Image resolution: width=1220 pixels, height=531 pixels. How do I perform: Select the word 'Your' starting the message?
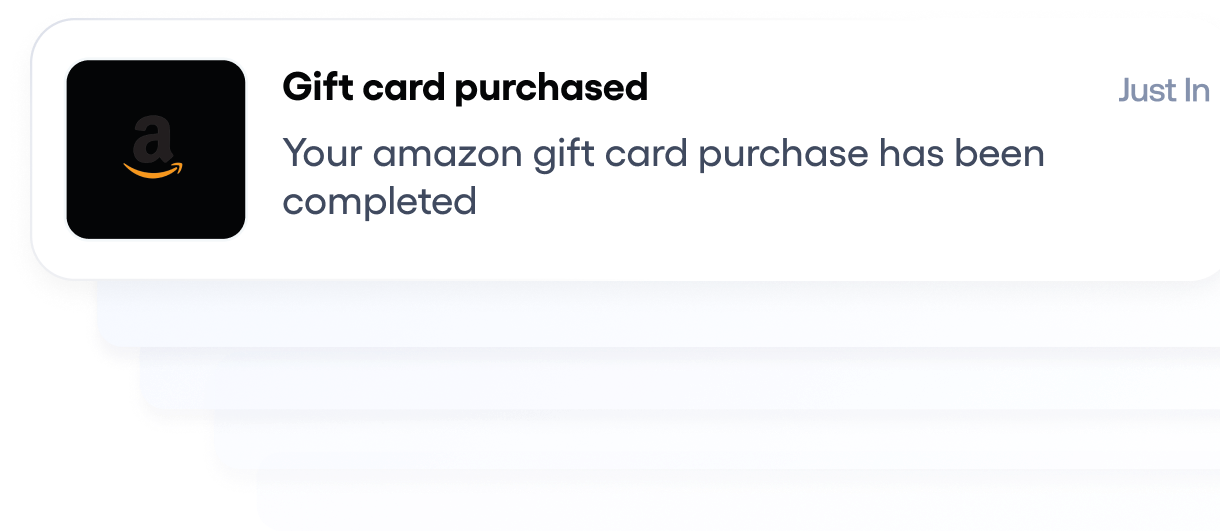[322, 154]
